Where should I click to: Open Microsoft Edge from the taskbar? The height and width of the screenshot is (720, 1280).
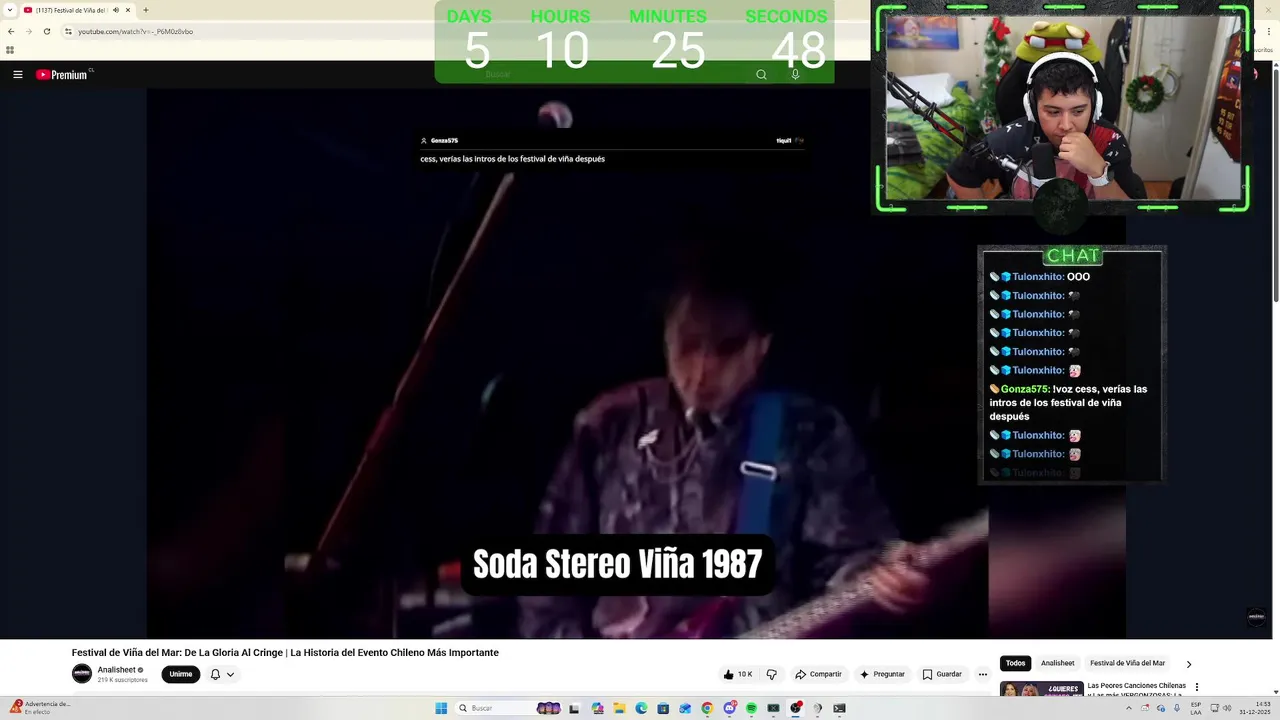[x=641, y=708]
